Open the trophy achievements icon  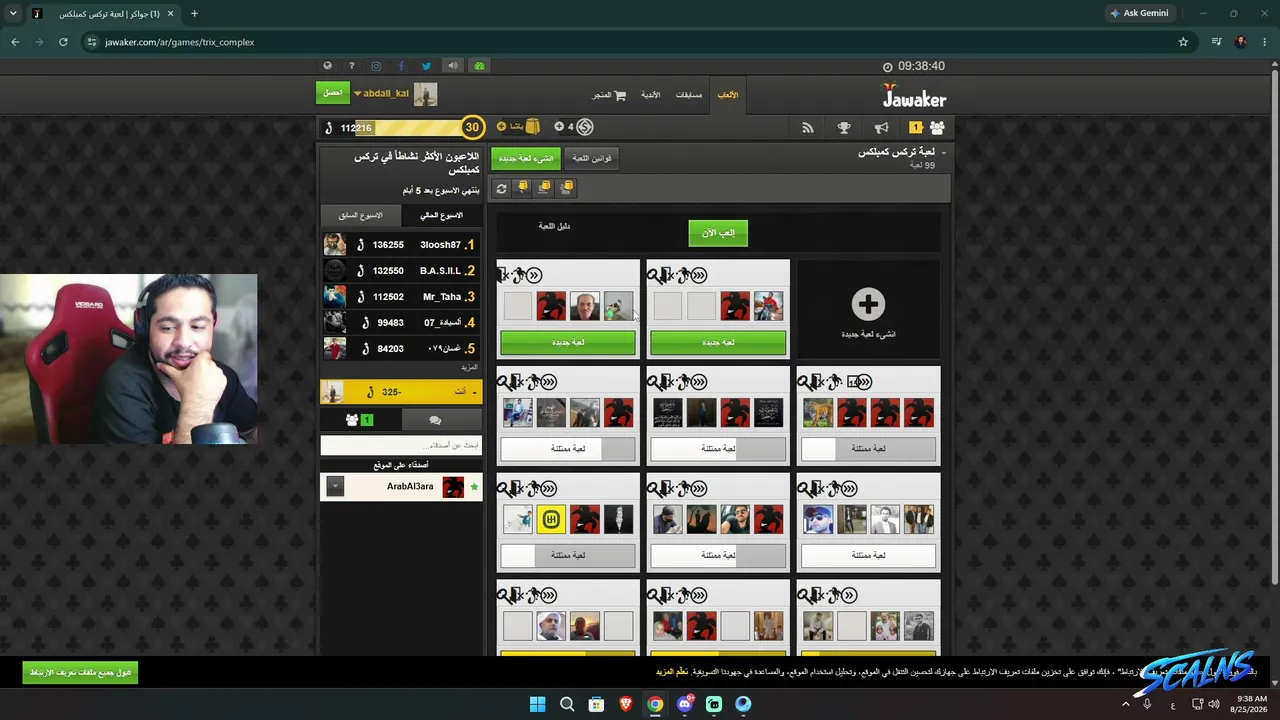coord(844,127)
